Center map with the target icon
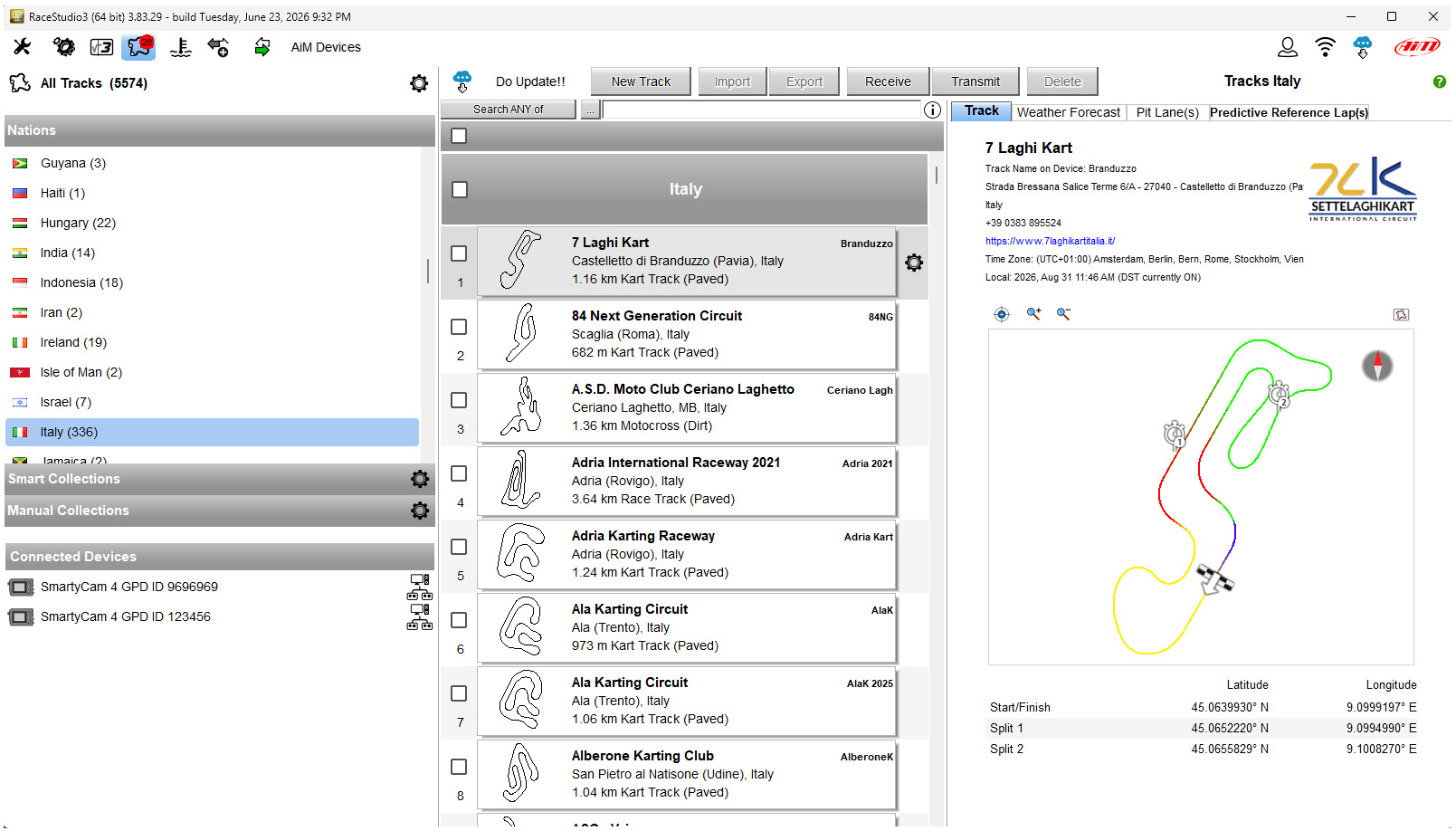The image size is (1456, 831). pyautogui.click(x=1002, y=314)
